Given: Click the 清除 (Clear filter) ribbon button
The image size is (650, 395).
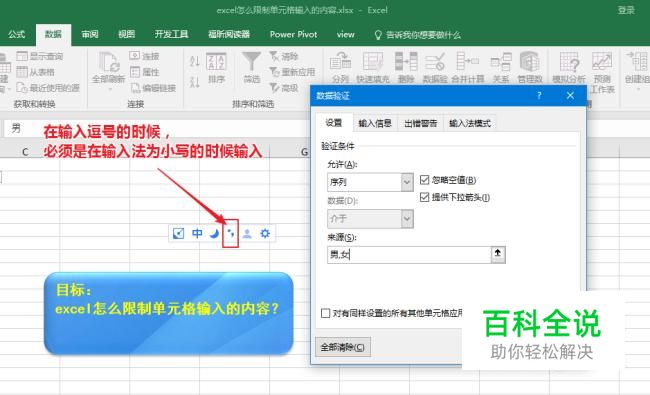Looking at the screenshot, I should 284,56.
